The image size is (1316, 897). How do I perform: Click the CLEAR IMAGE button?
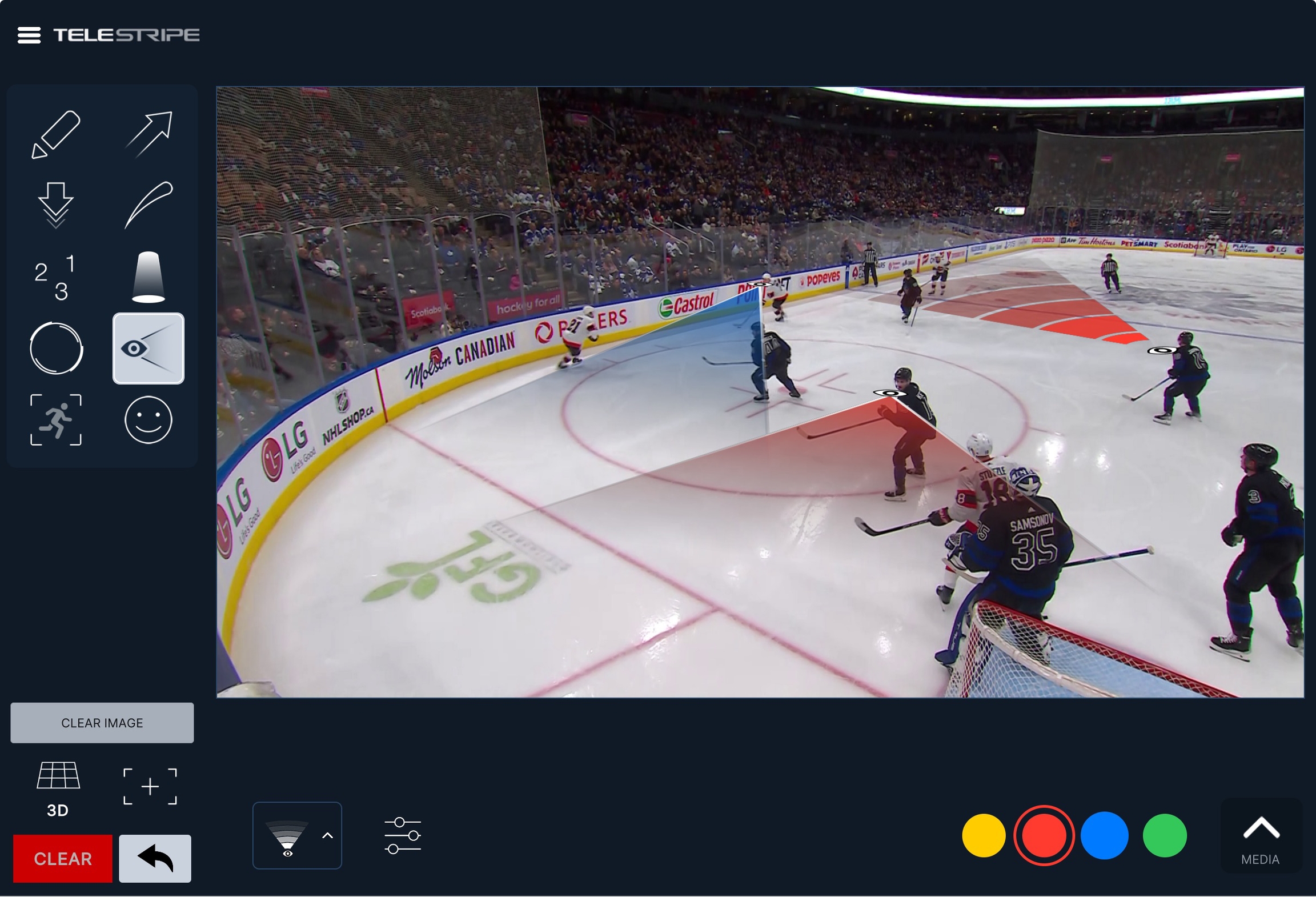pos(102,723)
